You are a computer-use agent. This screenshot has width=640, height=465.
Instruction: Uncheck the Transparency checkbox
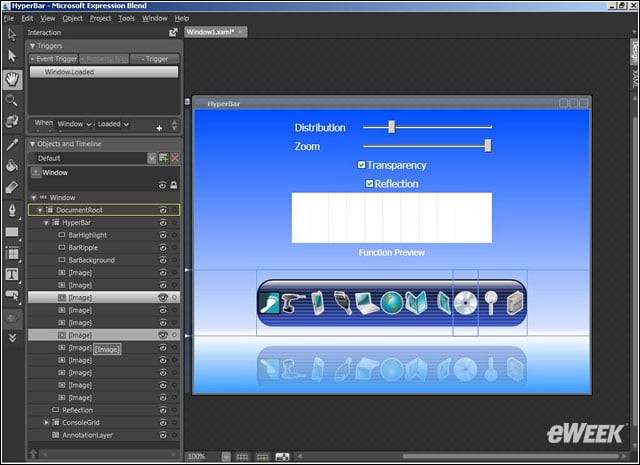362,165
